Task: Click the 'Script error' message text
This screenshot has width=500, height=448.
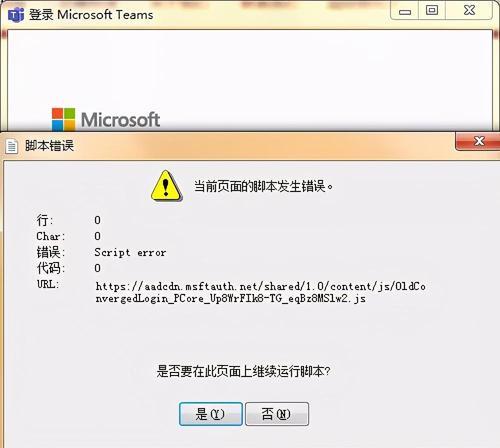Action: pos(130,252)
